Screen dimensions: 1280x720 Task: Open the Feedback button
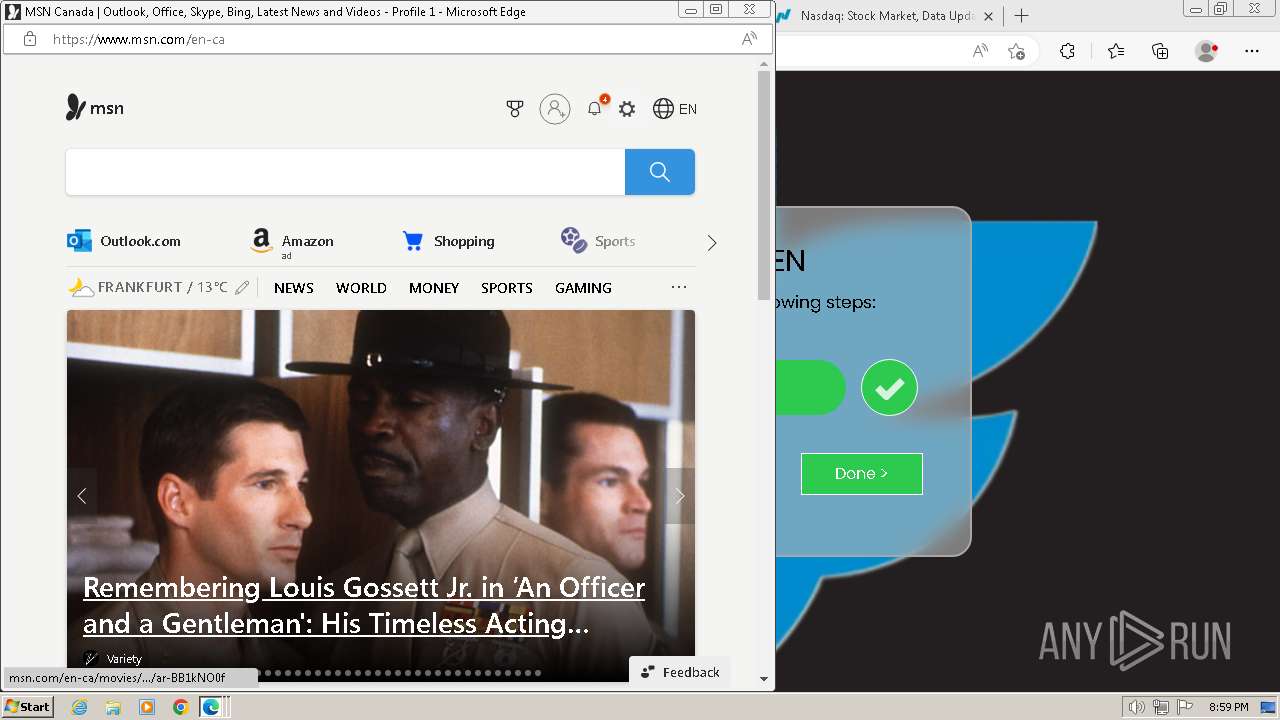click(680, 672)
